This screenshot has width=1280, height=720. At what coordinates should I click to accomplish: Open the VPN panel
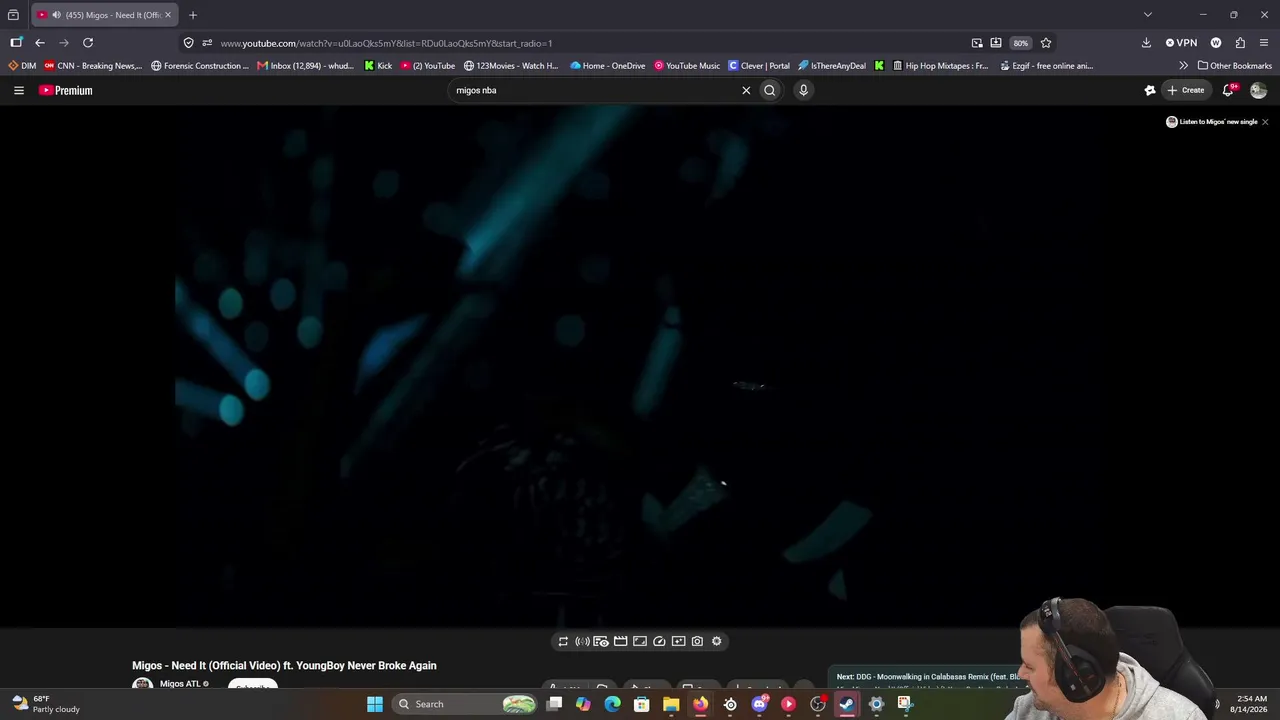(x=1181, y=43)
